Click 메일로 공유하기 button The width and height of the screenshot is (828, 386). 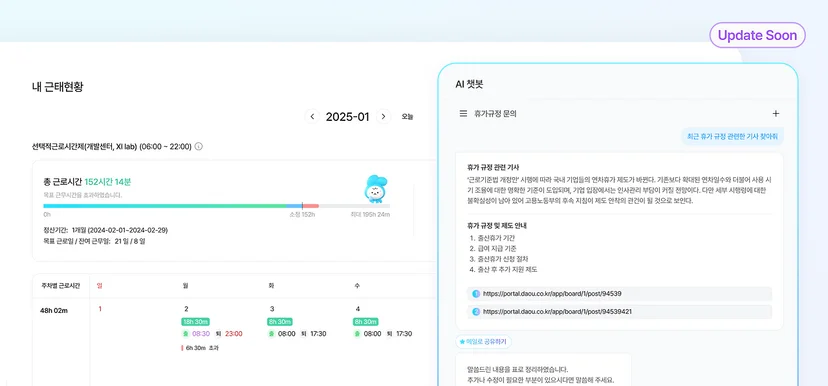pyautogui.click(x=483, y=342)
